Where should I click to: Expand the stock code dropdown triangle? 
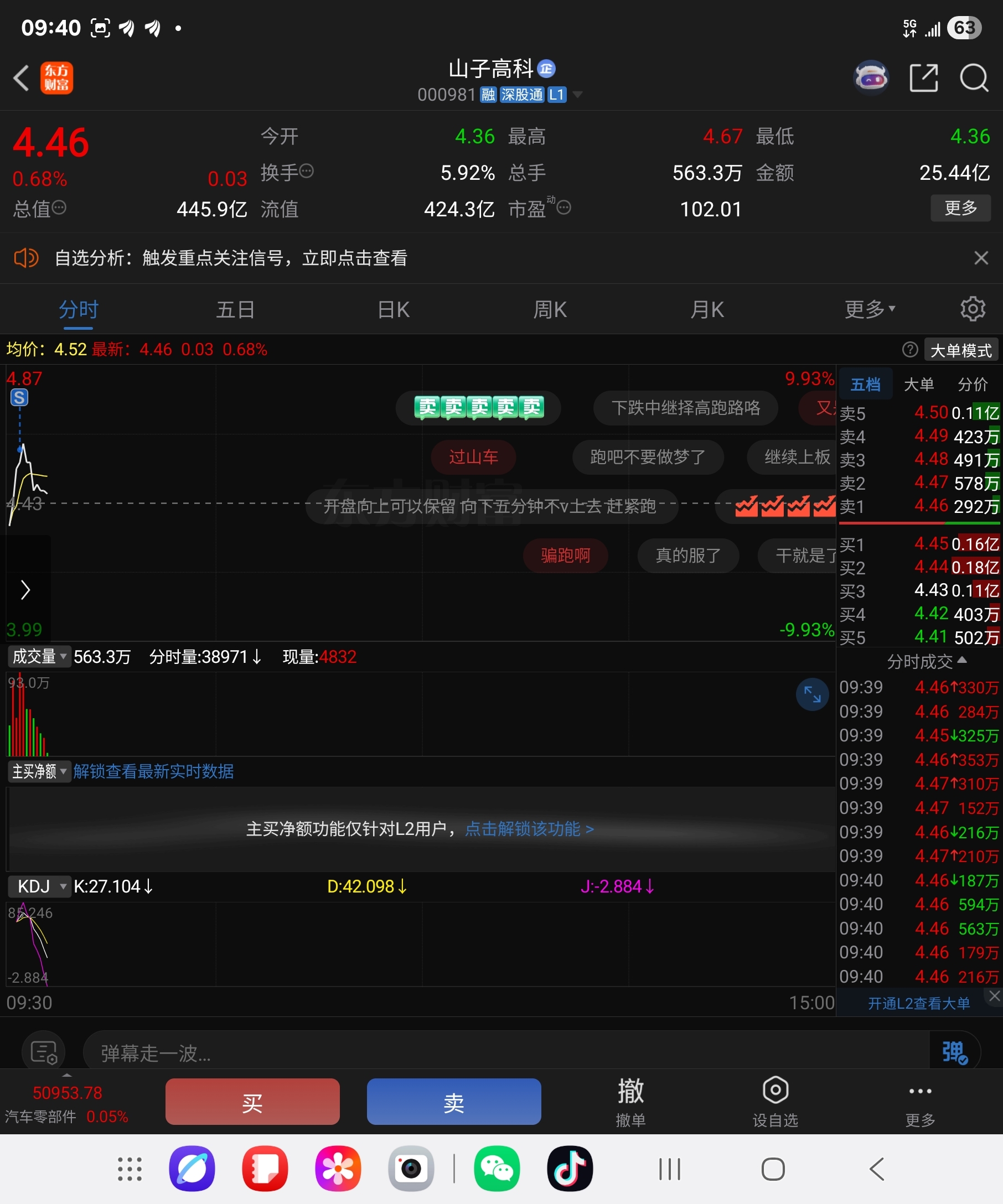(577, 95)
